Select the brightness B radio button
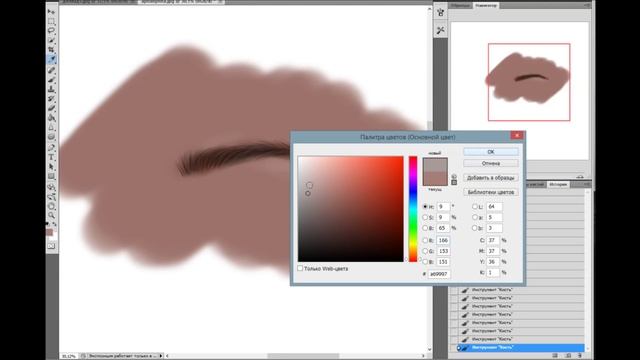The image size is (640, 360). tap(425, 228)
